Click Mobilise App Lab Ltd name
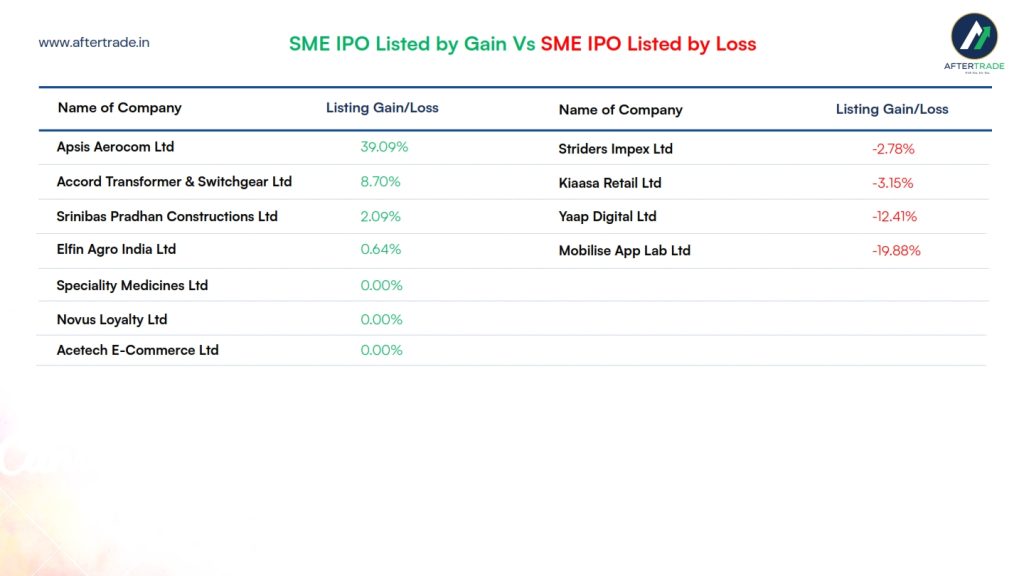Image resolution: width=1024 pixels, height=576 pixels. [624, 251]
